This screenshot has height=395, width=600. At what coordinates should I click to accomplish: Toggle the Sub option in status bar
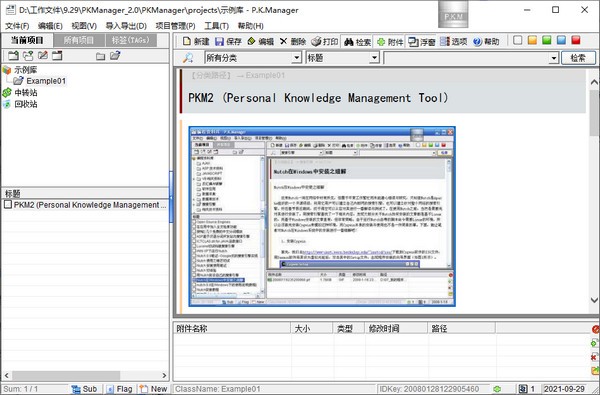pyautogui.click(x=84, y=389)
